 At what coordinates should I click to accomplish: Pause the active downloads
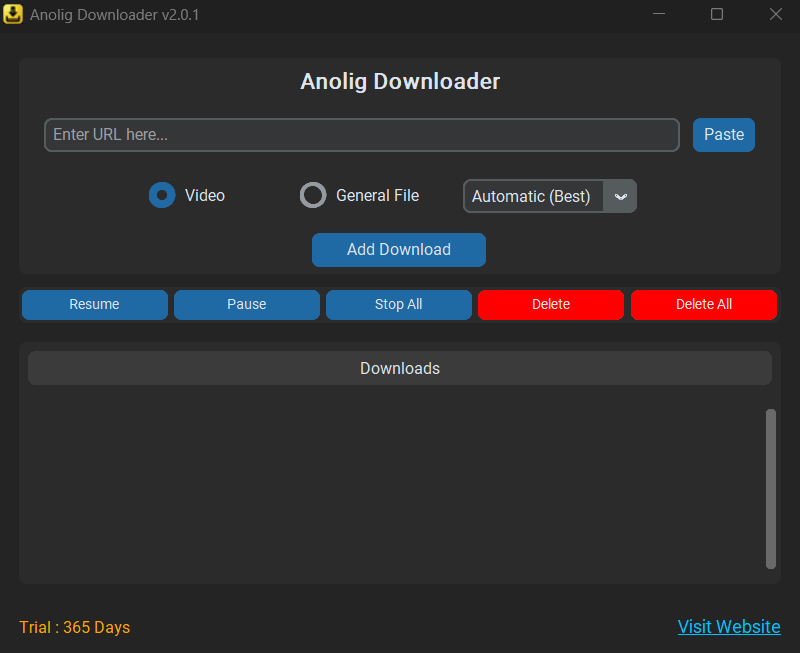click(x=246, y=304)
